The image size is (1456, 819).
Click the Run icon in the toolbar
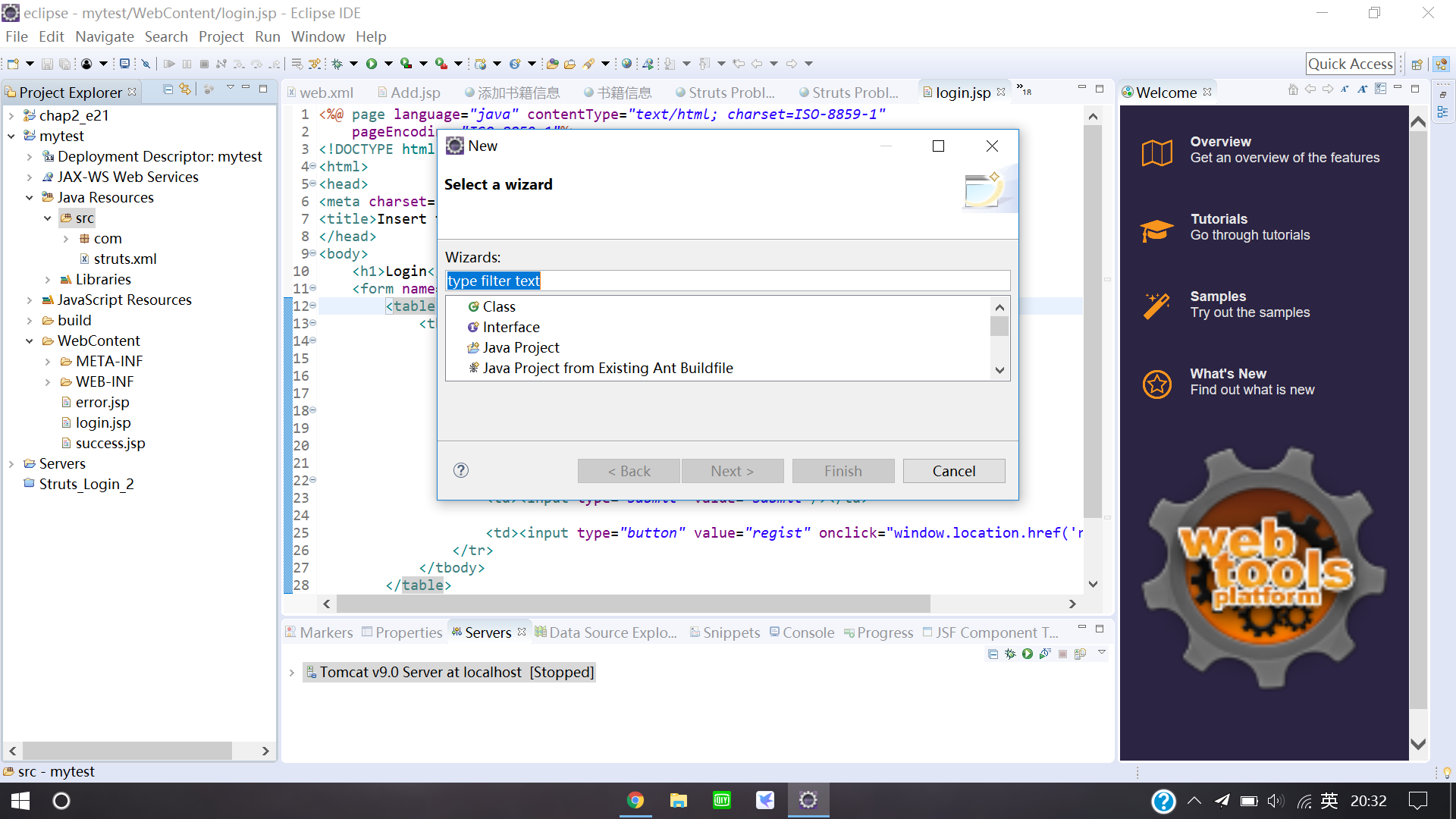tap(371, 64)
